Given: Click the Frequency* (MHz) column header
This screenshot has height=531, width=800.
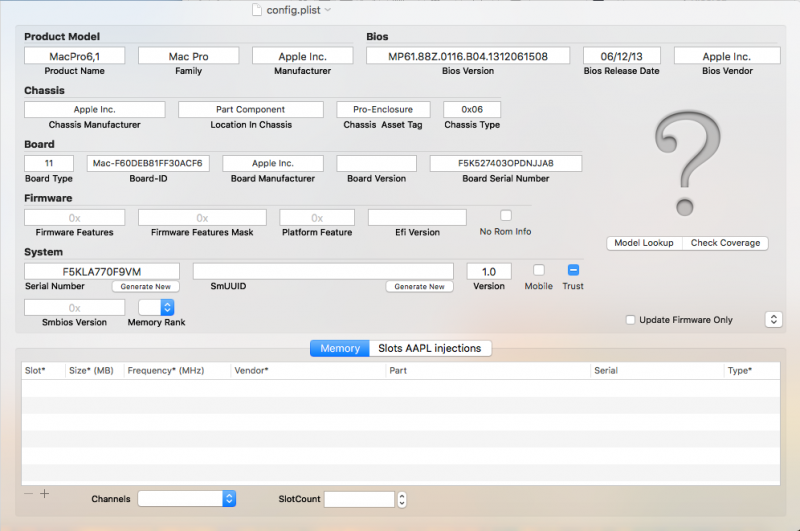Looking at the screenshot, I should click(x=177, y=371).
